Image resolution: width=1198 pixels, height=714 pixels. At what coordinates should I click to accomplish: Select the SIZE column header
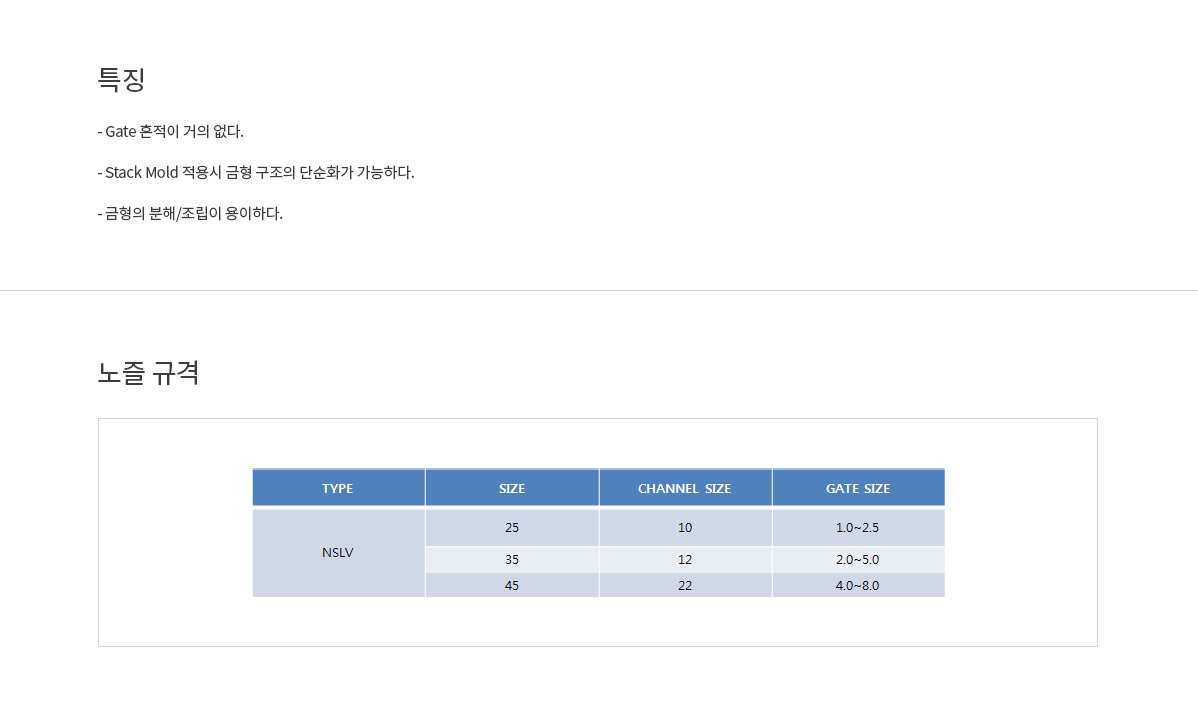click(x=512, y=489)
